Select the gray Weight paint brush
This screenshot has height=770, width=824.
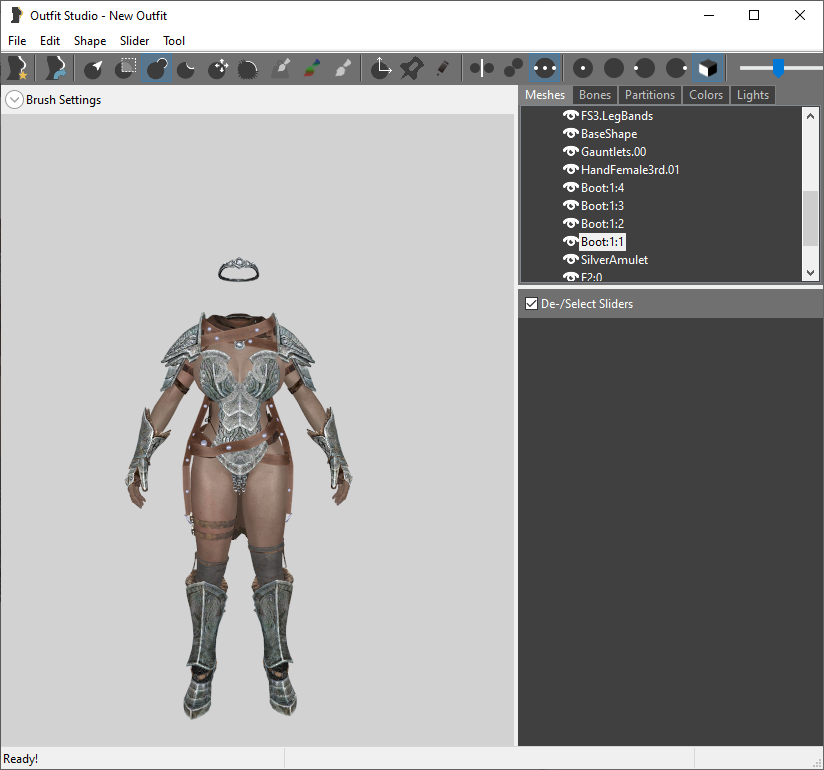281,68
